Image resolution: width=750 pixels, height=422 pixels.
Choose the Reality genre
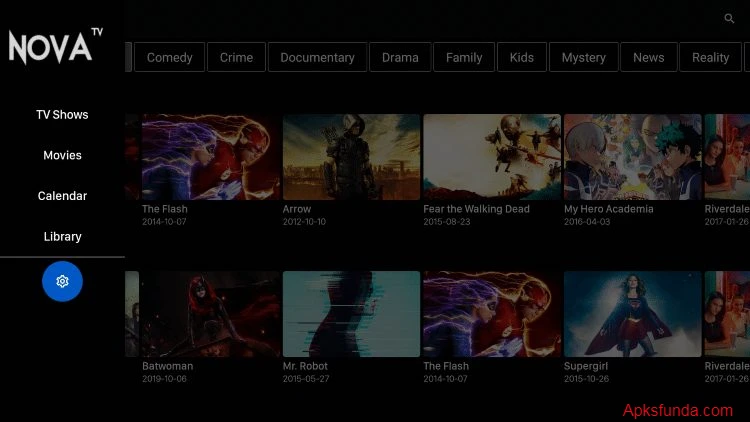(x=710, y=57)
